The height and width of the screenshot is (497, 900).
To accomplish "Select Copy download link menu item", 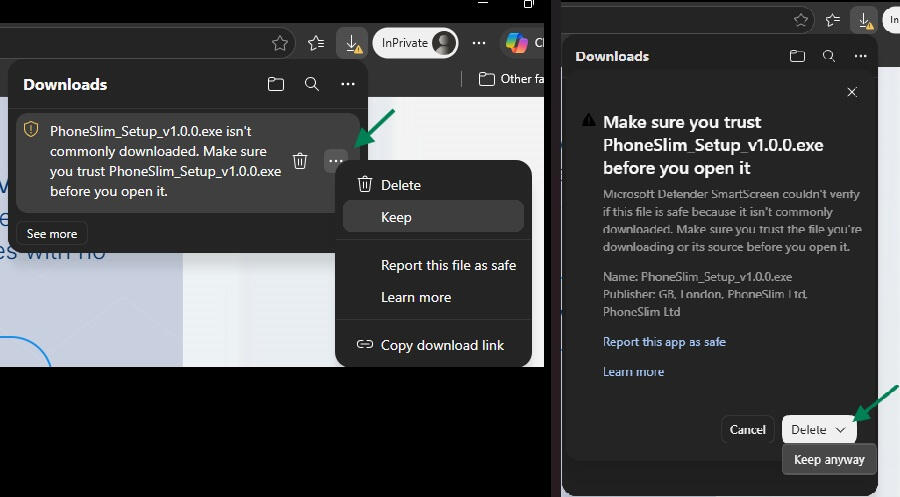I will click(x=433, y=345).
